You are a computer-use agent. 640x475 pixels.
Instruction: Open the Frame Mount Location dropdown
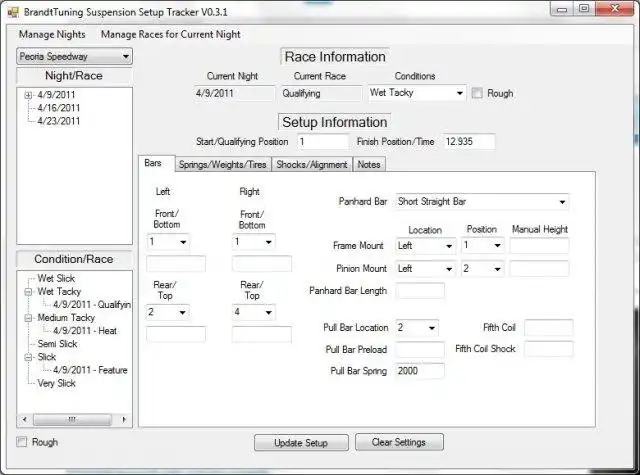pyautogui.click(x=425, y=246)
